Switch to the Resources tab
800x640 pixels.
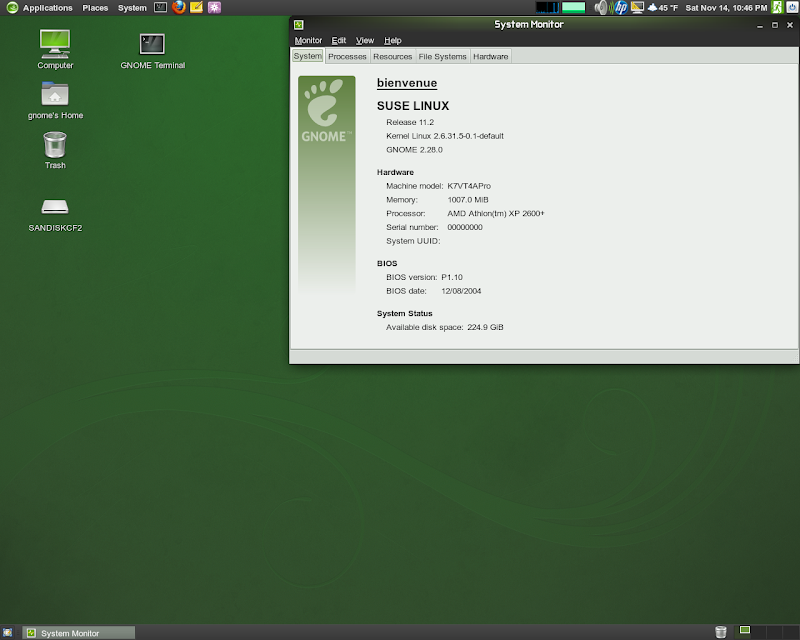pos(392,56)
